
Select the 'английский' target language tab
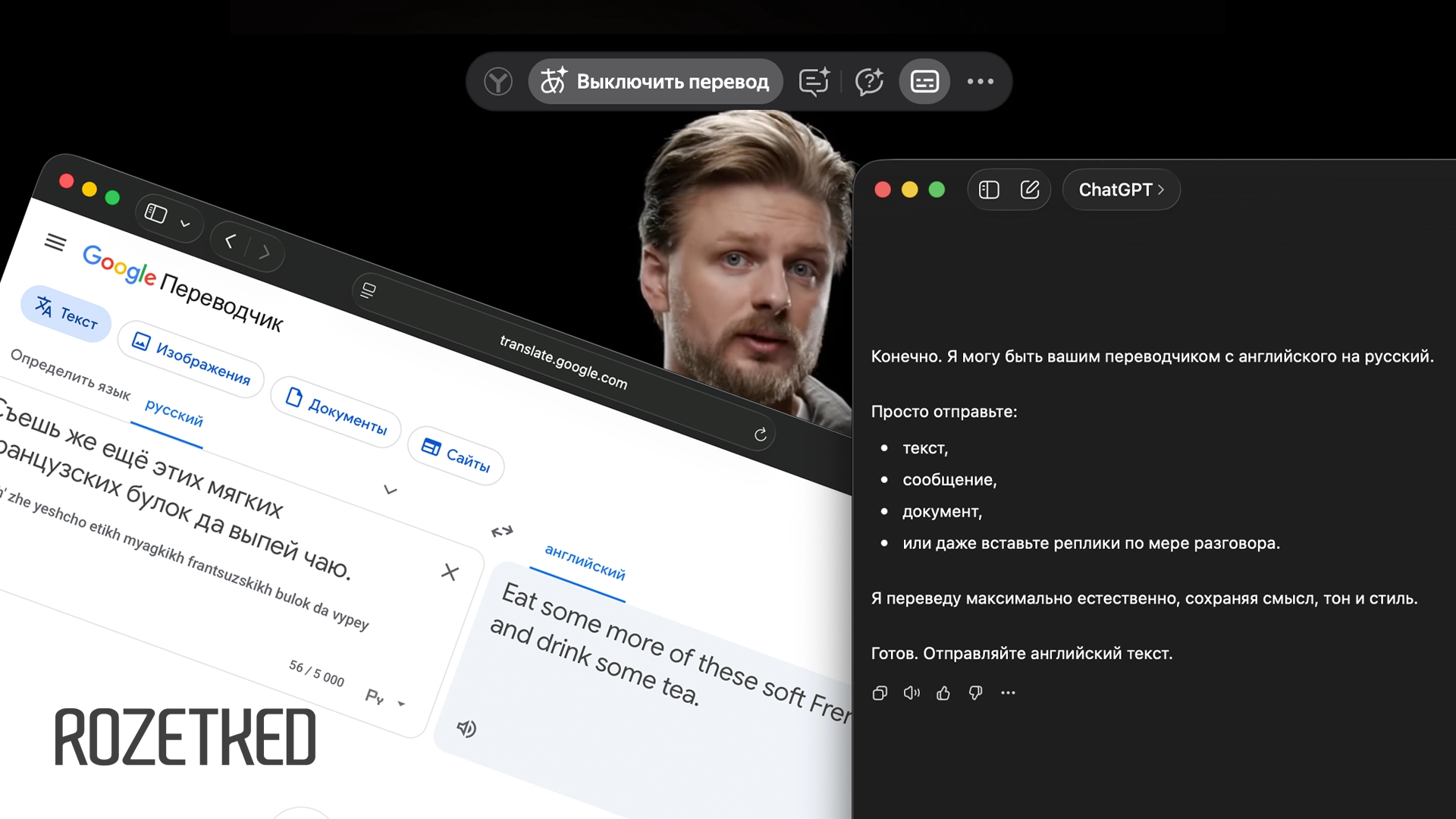point(585,562)
